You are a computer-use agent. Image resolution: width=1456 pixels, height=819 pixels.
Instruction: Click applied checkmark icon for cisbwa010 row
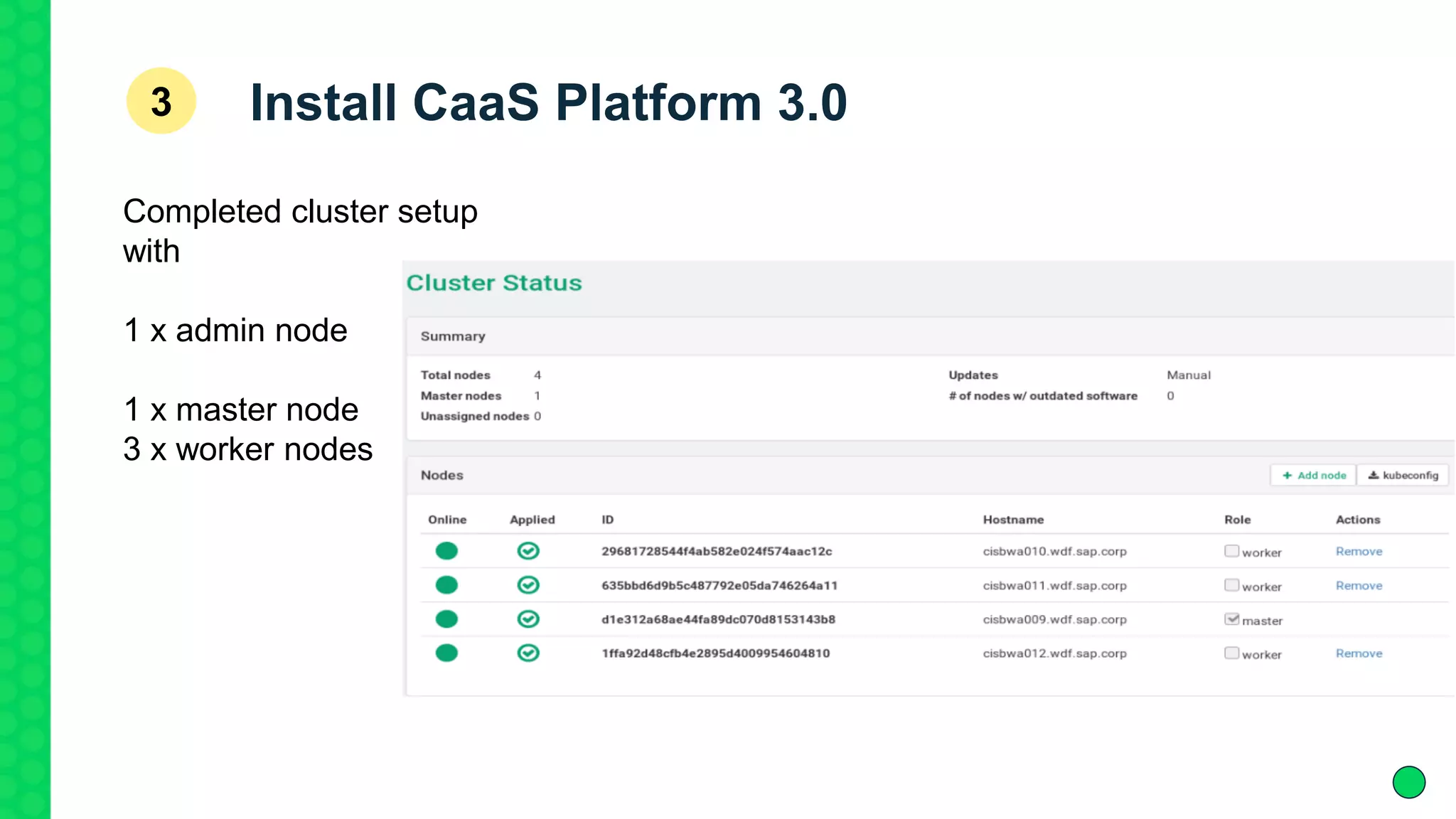[x=528, y=551]
